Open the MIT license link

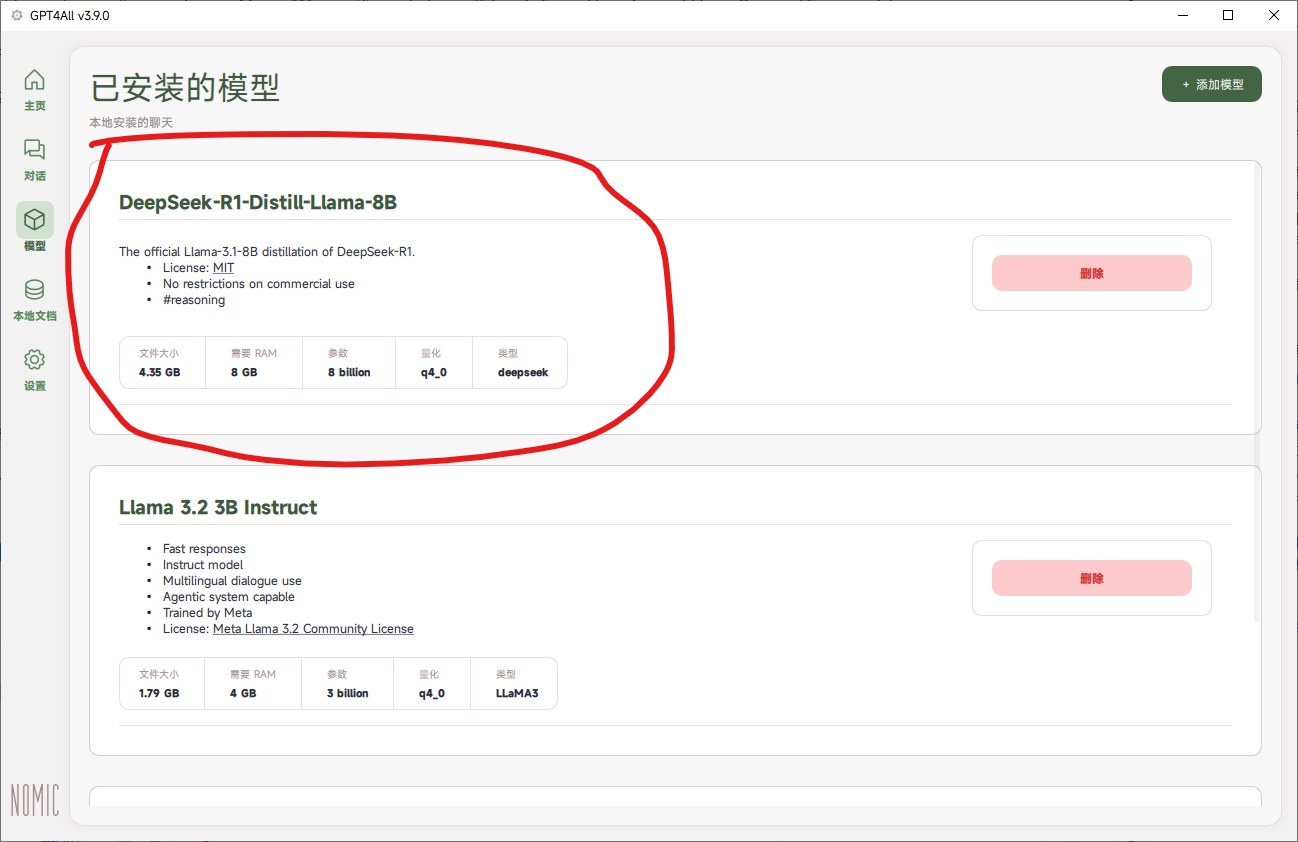[x=223, y=268]
